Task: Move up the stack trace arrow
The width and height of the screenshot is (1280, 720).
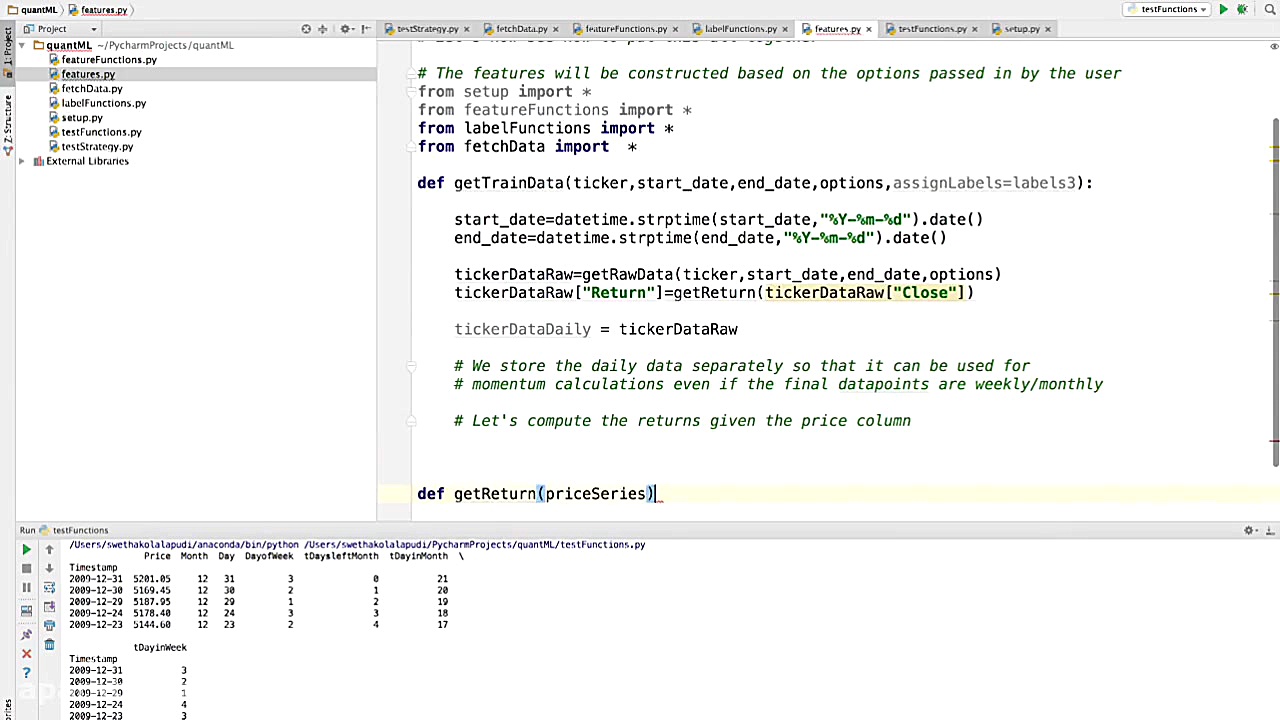Action: [49, 550]
